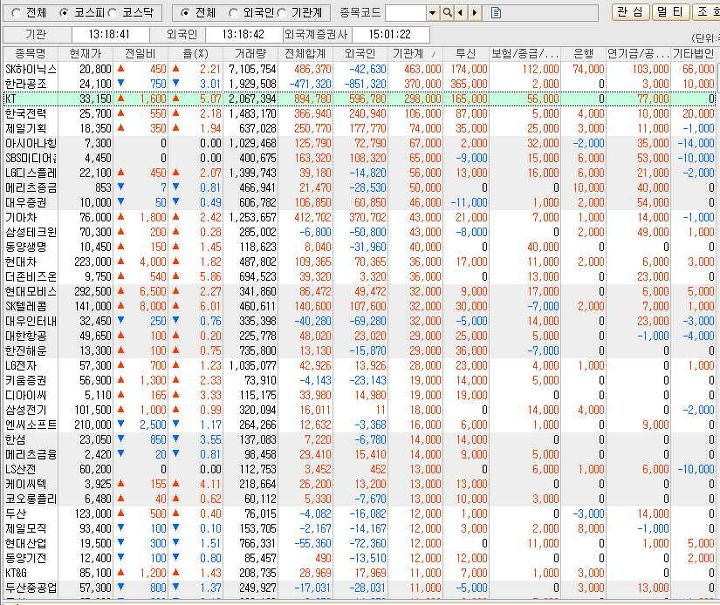Sort by 종목명 column header
The width and height of the screenshot is (720, 605).
31,54
